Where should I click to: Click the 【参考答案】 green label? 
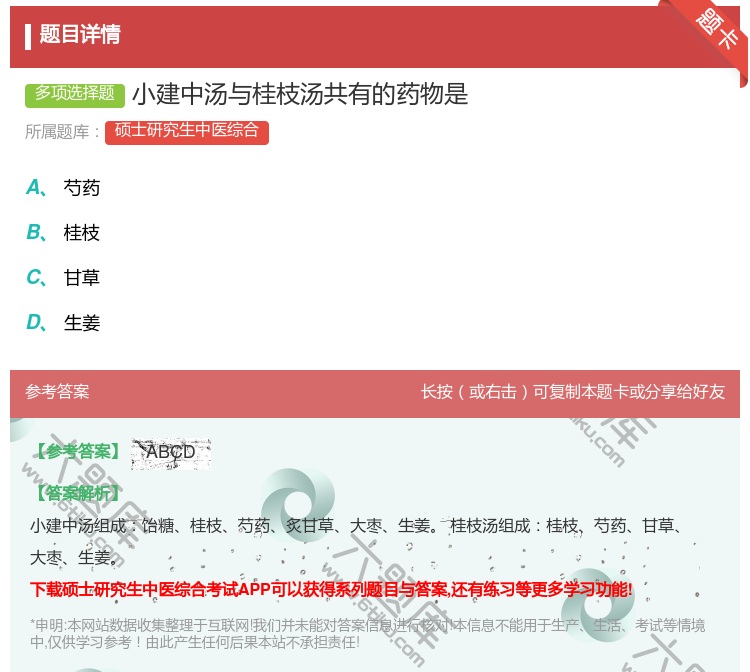(x=79, y=452)
